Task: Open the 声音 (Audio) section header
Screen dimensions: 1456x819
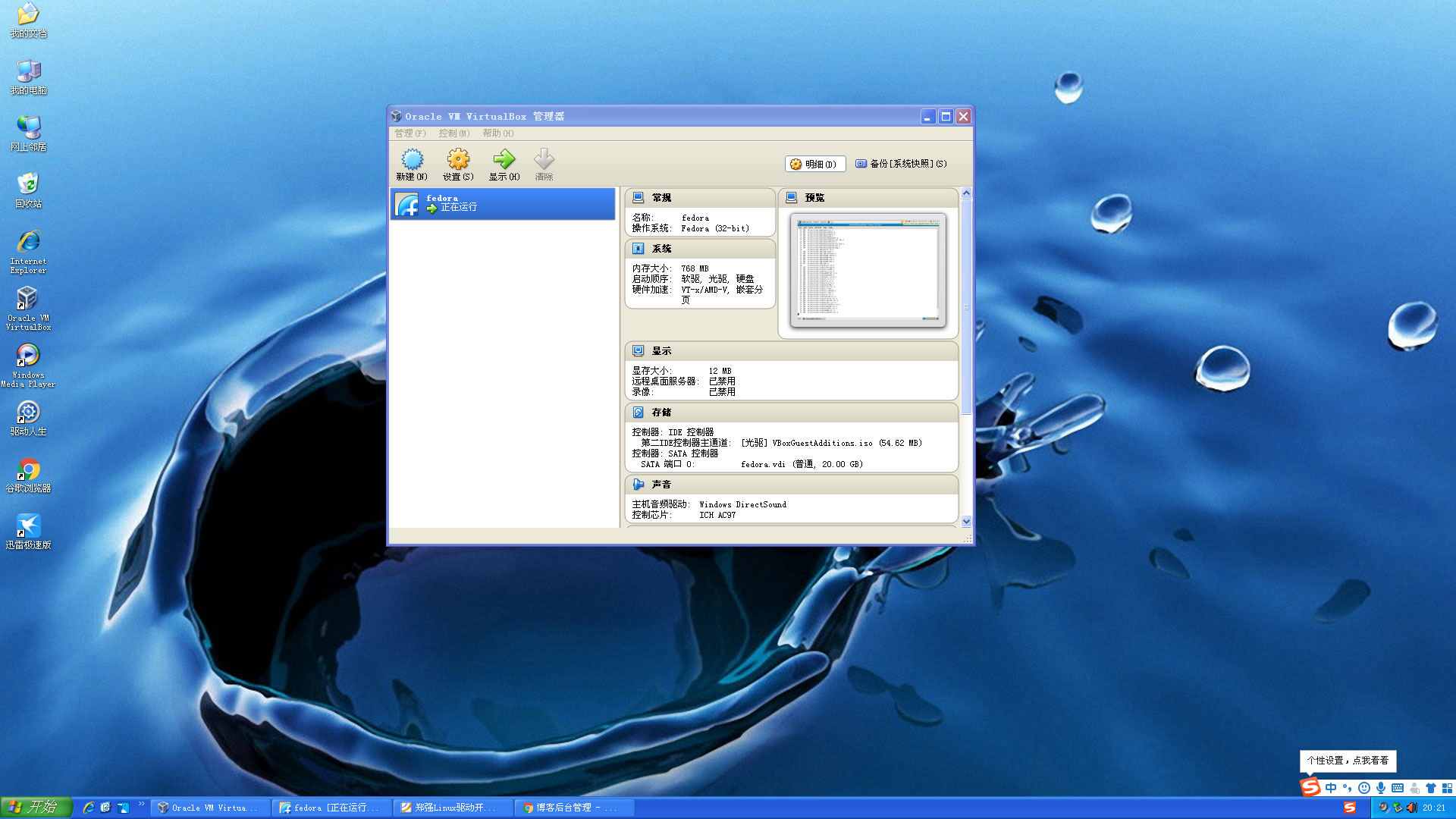Action: [791, 485]
